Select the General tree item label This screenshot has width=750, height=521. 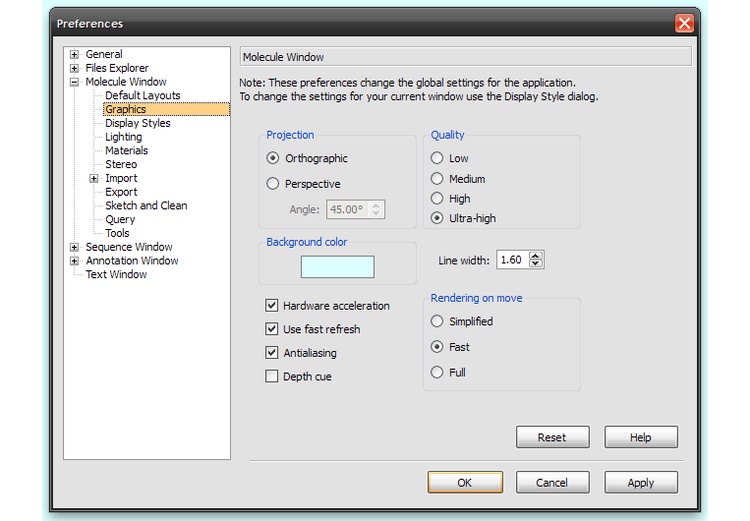104,55
